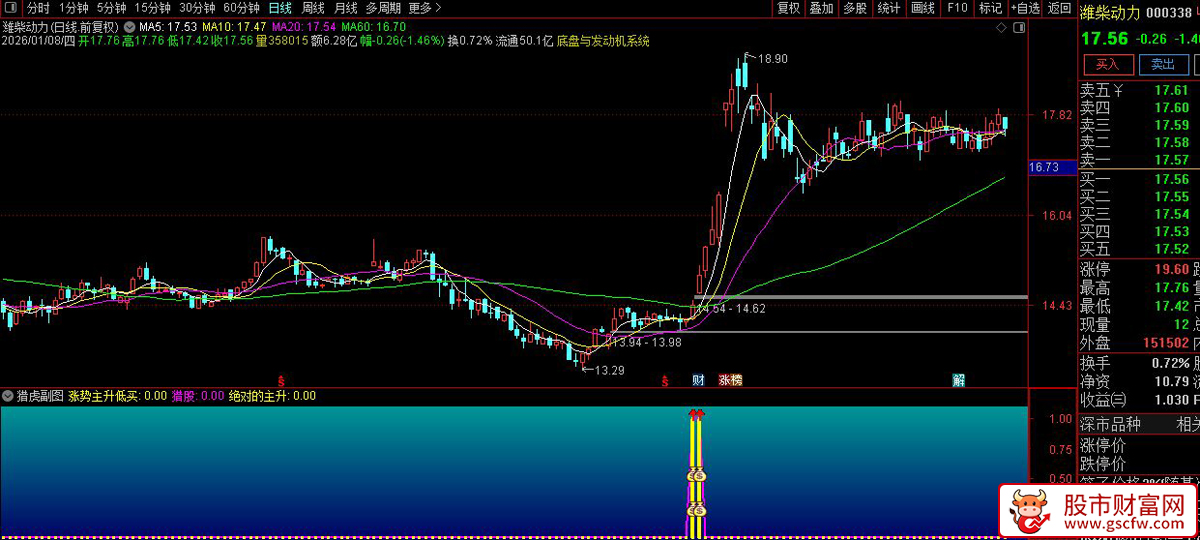Click the 卖三 price 17.59
Screen dimensions: 1200x540
point(1171,125)
